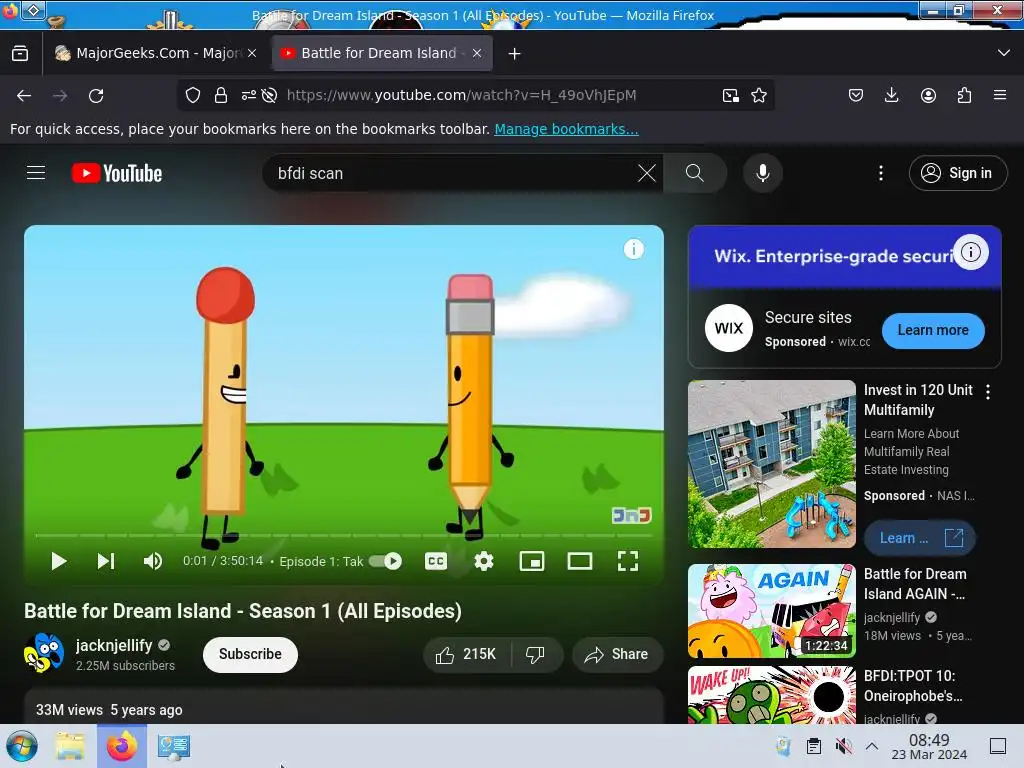The width and height of the screenshot is (1024, 768).
Task: Reload the current page
Action: [96, 95]
